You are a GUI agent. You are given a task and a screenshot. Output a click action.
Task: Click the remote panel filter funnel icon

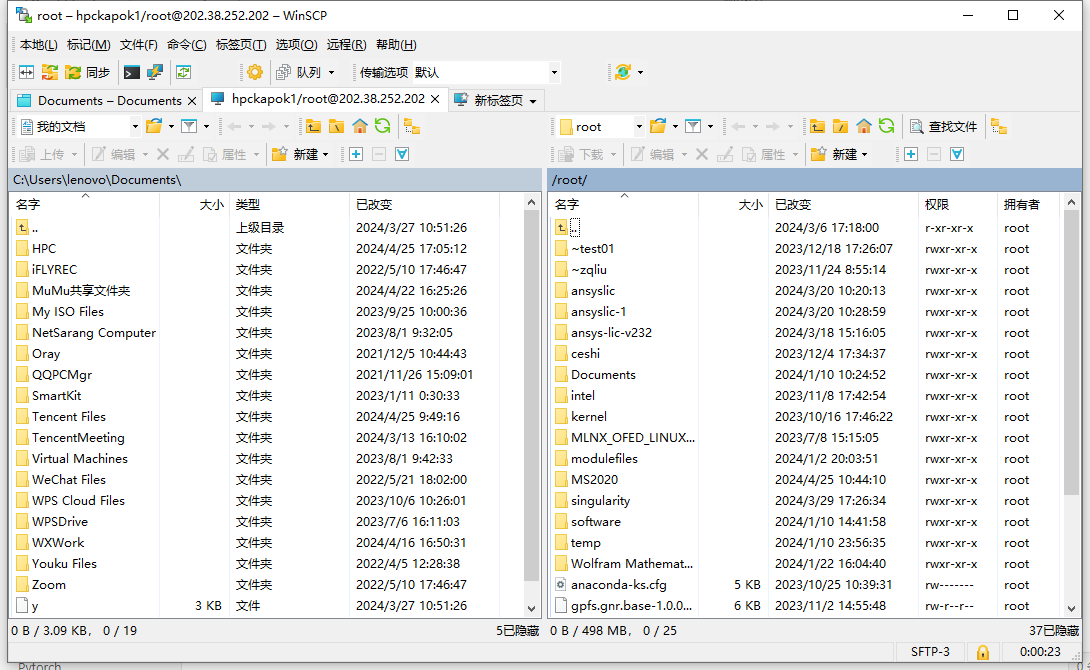(x=693, y=126)
